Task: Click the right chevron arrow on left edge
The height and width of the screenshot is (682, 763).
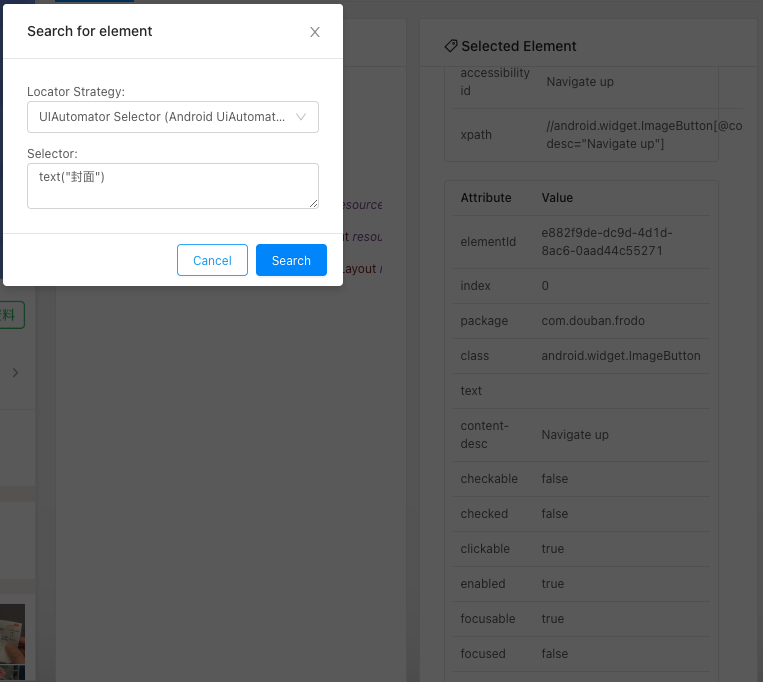Action: 15,373
